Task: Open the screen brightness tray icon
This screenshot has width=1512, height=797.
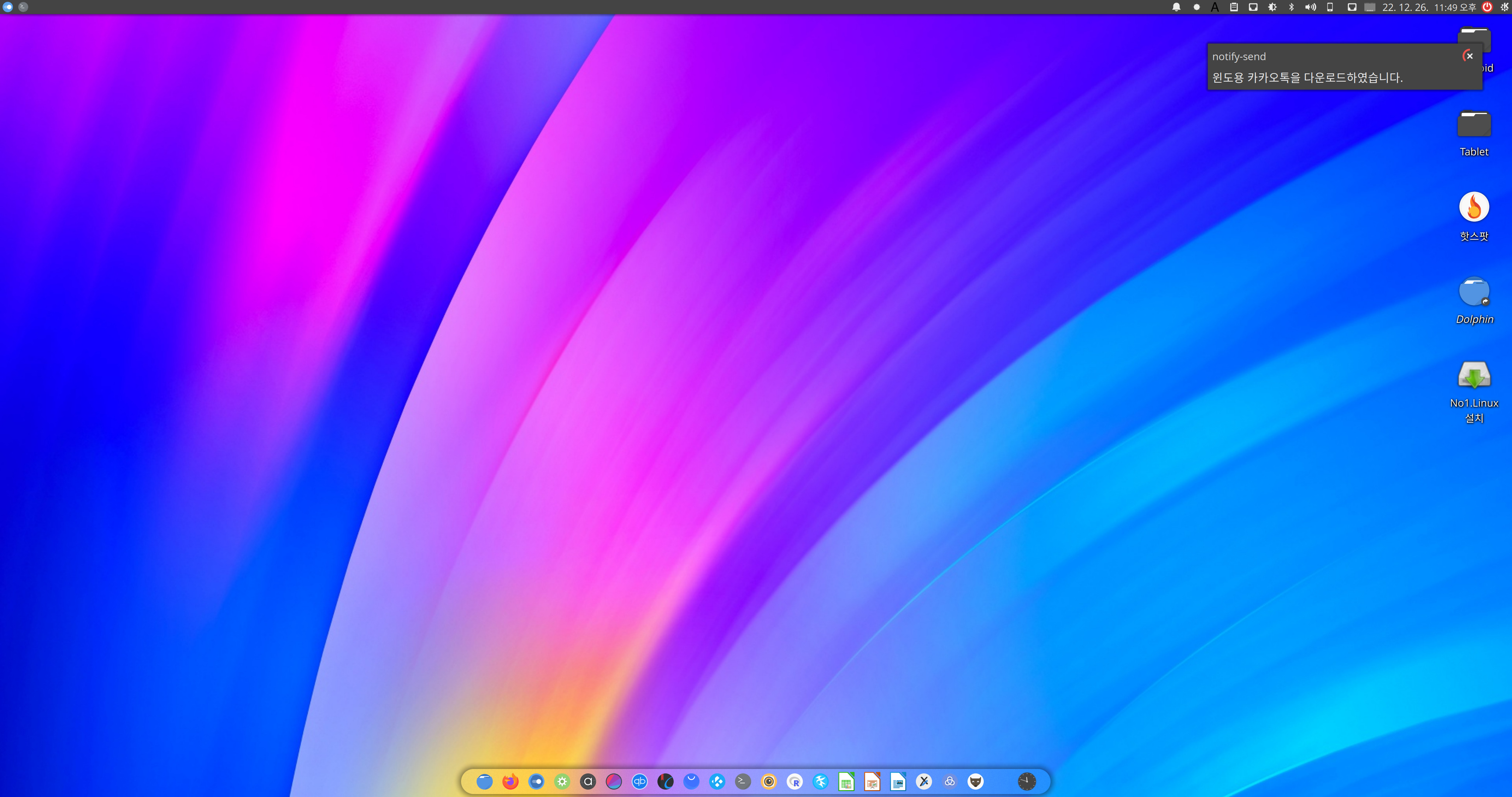Action: pos(1272,7)
